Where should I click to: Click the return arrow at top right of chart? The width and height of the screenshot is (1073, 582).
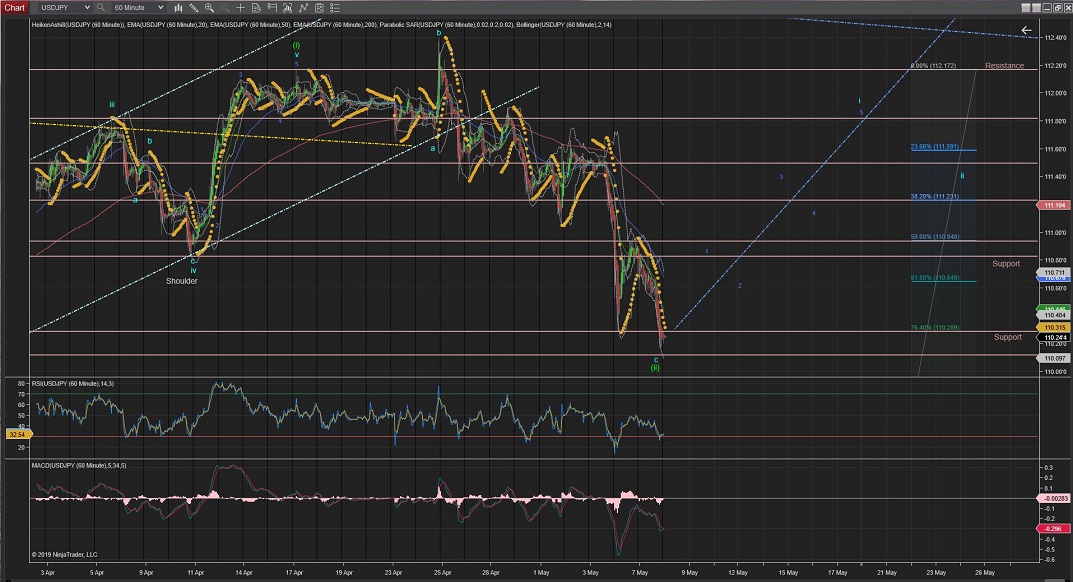pyautogui.click(x=1026, y=30)
